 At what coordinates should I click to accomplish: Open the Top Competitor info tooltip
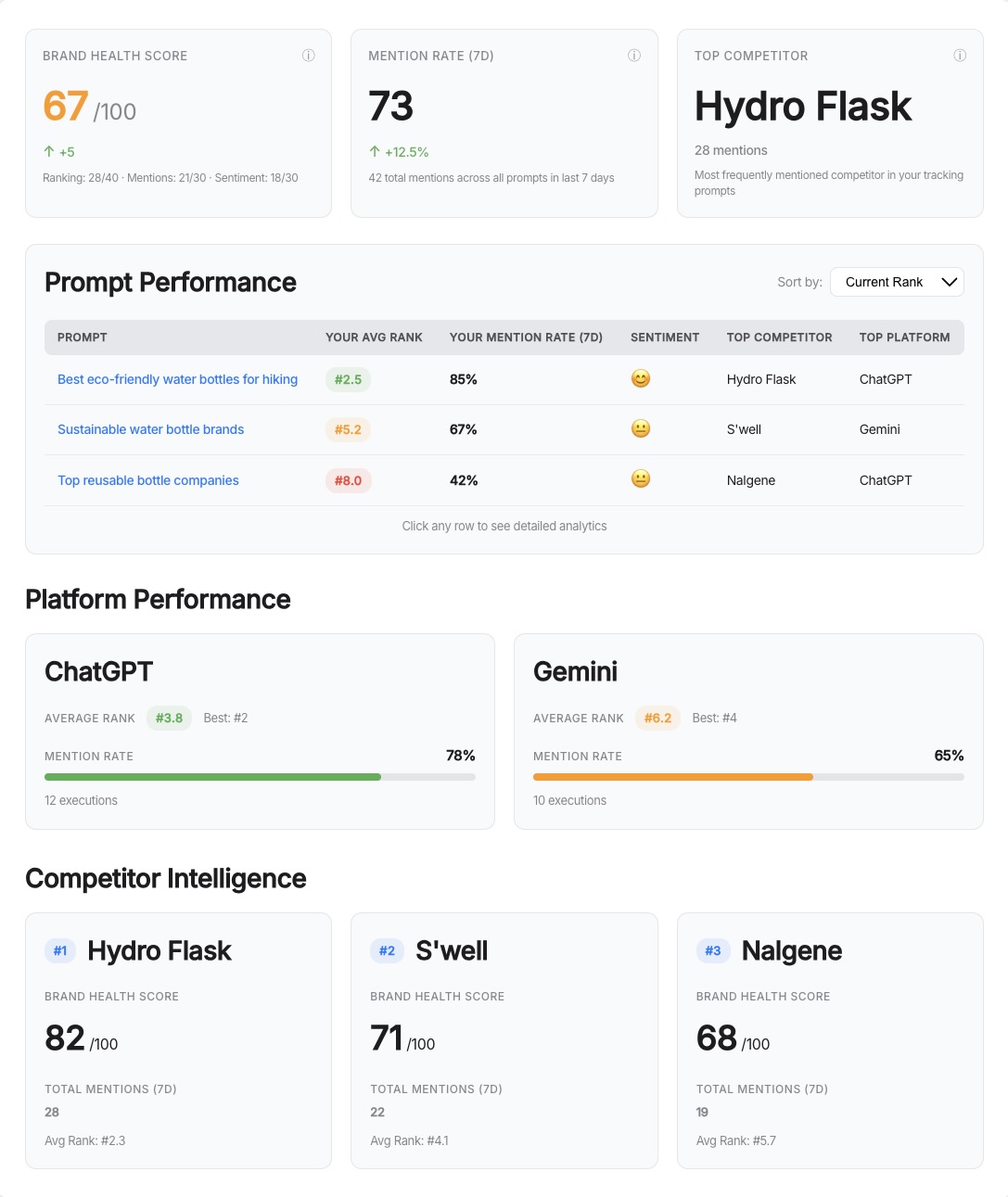coord(960,56)
